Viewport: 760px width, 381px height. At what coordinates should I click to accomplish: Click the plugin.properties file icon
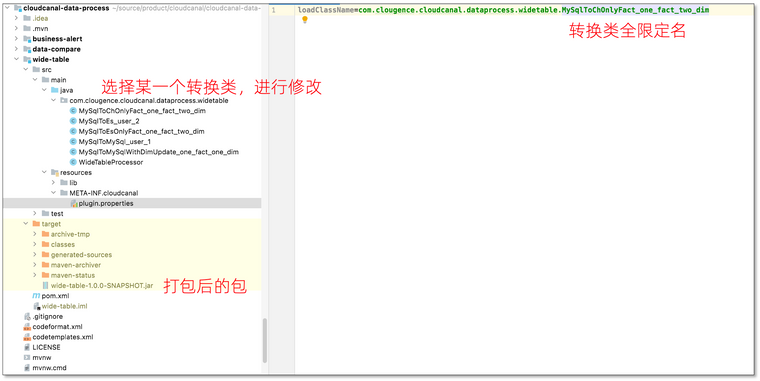coord(74,204)
